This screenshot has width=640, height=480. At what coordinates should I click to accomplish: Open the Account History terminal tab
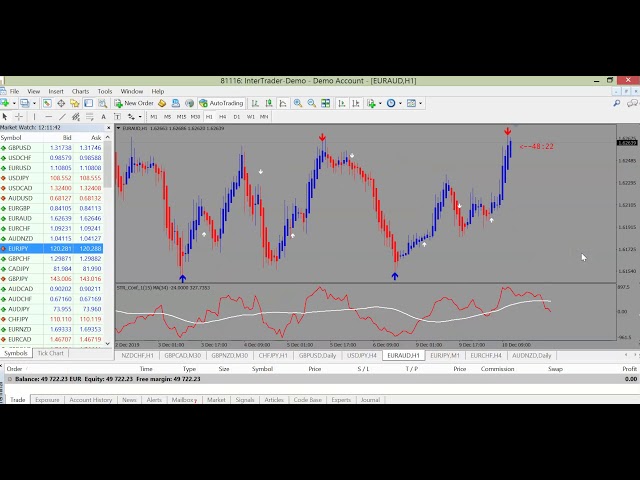point(90,400)
